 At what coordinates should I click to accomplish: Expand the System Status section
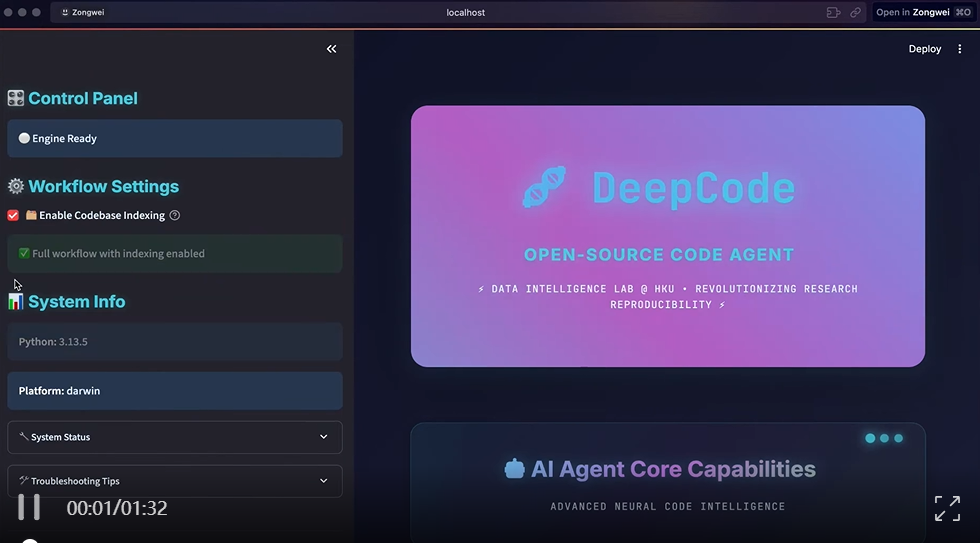point(174,437)
